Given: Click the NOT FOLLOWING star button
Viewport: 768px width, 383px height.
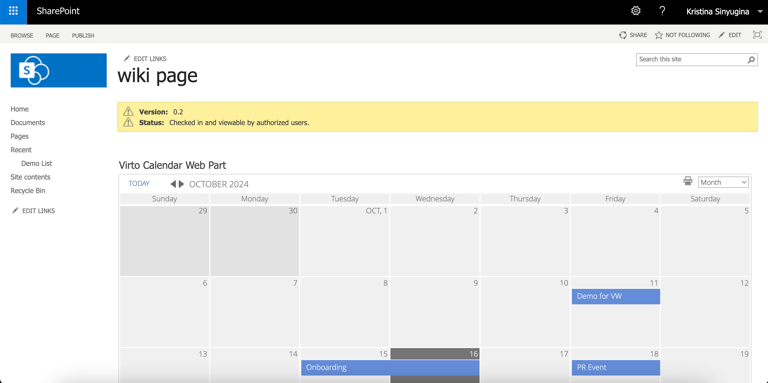Looking at the screenshot, I should coord(682,35).
